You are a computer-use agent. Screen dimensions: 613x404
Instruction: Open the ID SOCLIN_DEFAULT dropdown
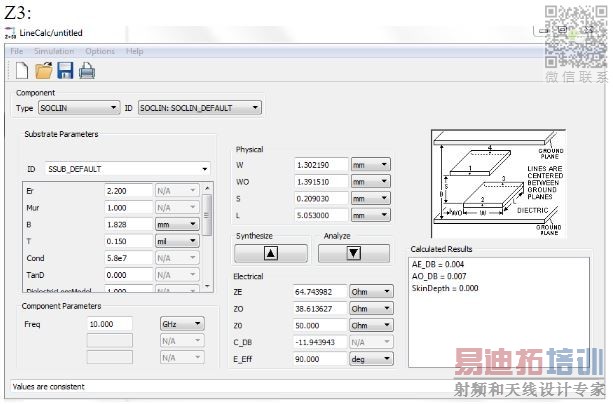tap(199, 108)
